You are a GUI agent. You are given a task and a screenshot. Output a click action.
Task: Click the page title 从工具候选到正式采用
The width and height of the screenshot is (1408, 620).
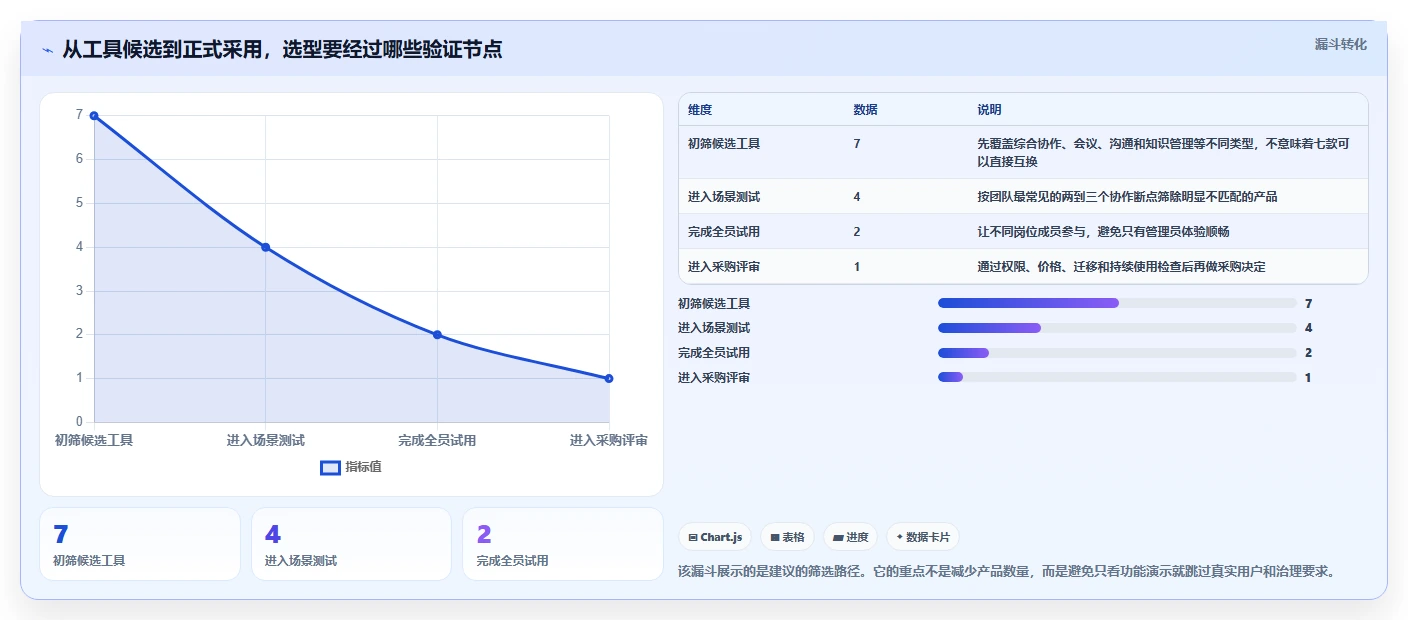282,50
